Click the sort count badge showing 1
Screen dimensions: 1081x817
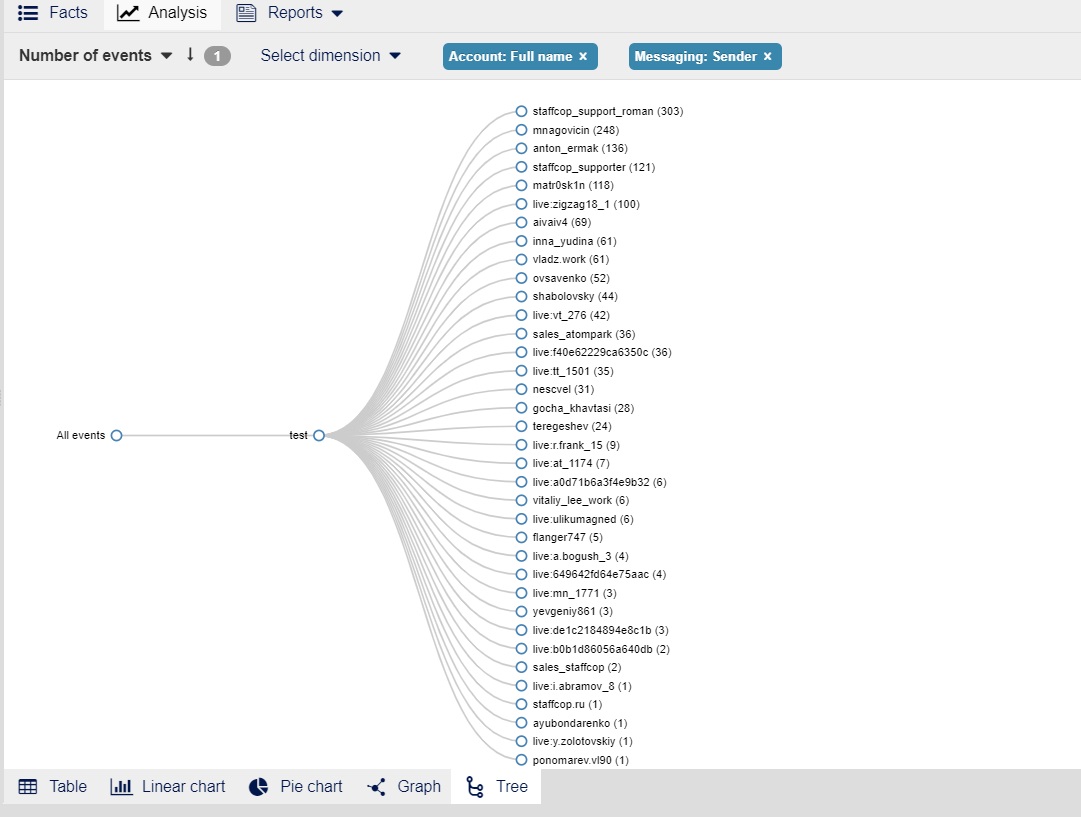tap(217, 56)
